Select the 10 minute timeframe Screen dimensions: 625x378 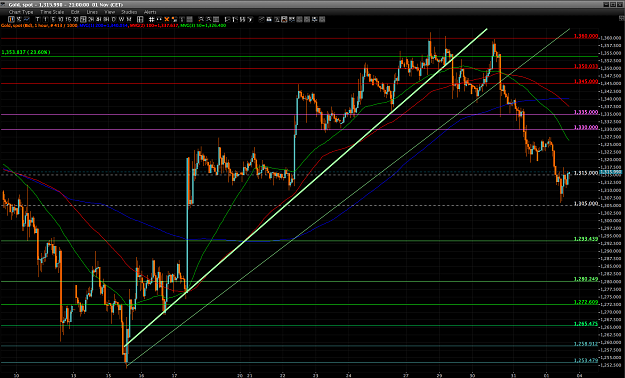[x=60, y=19]
